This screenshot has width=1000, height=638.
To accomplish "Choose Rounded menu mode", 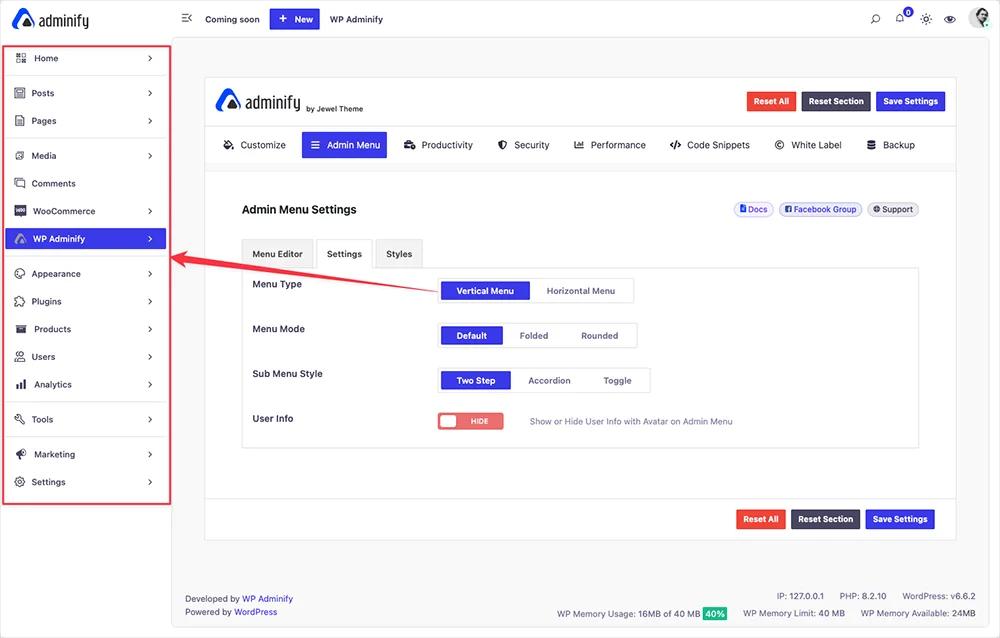I will pyautogui.click(x=599, y=336).
